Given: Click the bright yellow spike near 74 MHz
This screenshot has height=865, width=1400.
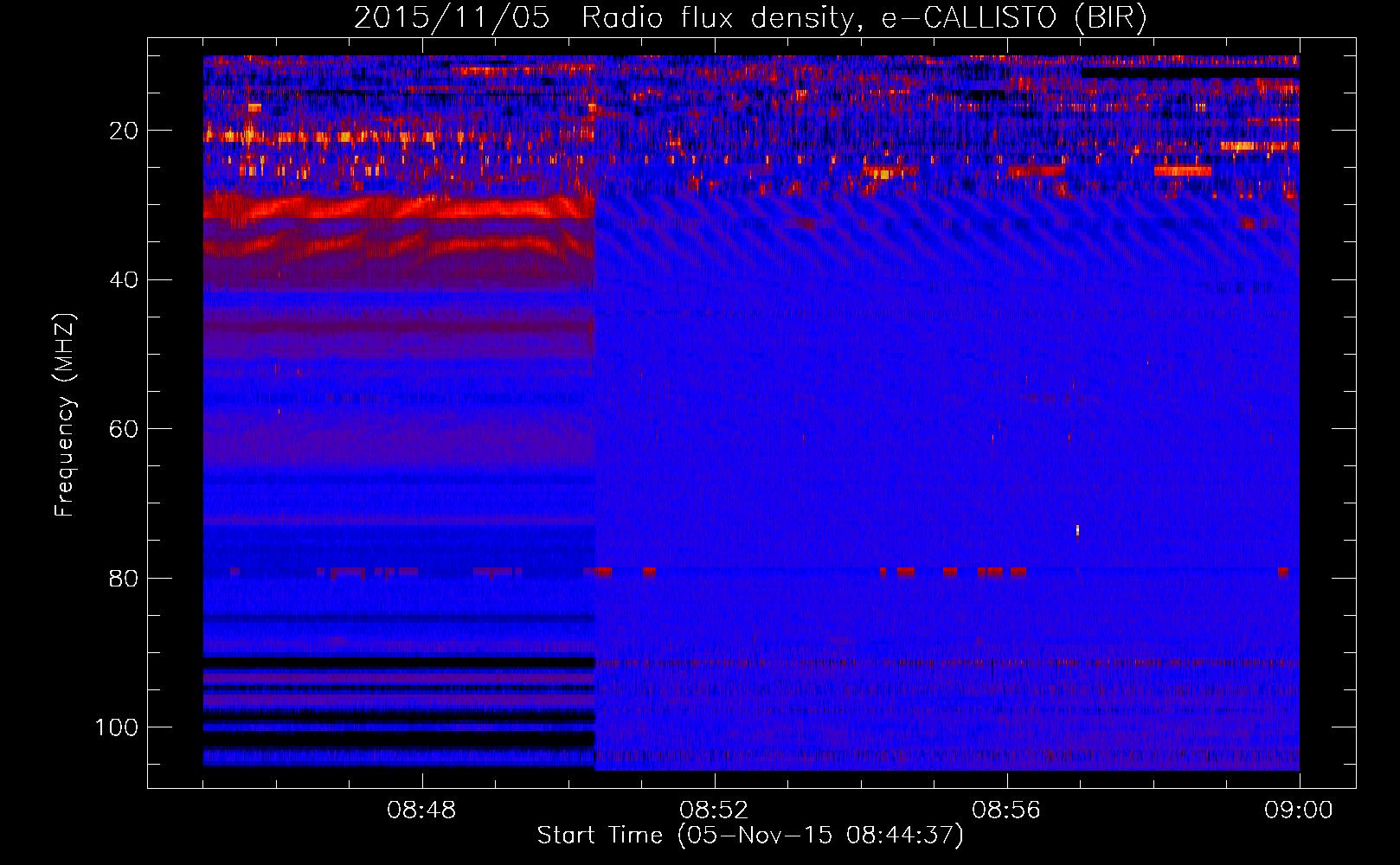Looking at the screenshot, I should click(1077, 530).
